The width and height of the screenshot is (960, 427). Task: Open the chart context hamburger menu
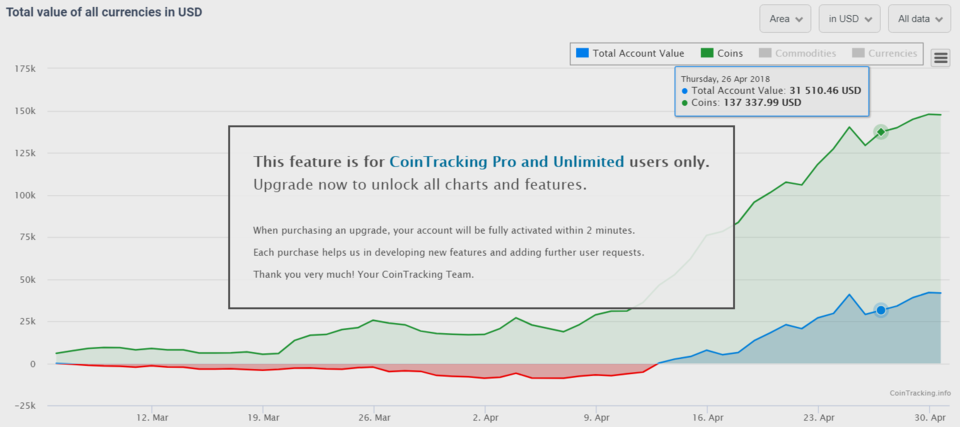pyautogui.click(x=940, y=58)
